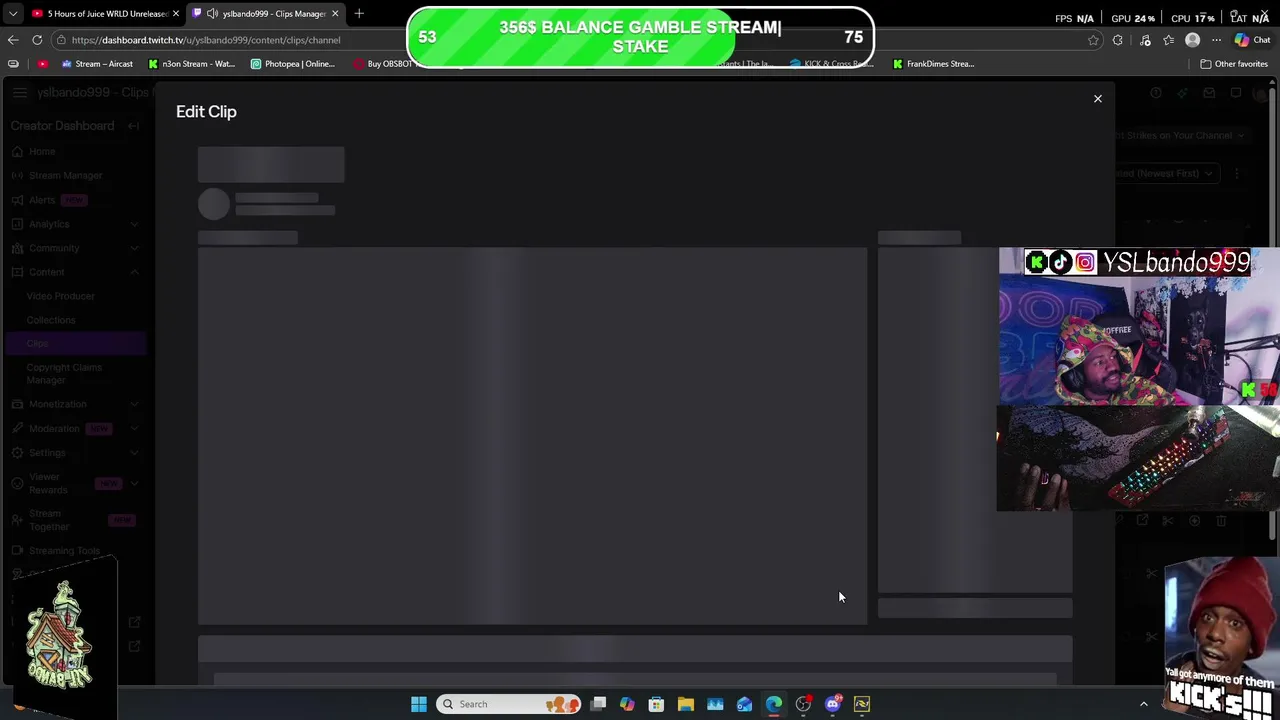
Task: Open the Favorites list icon
Action: click(1168, 40)
